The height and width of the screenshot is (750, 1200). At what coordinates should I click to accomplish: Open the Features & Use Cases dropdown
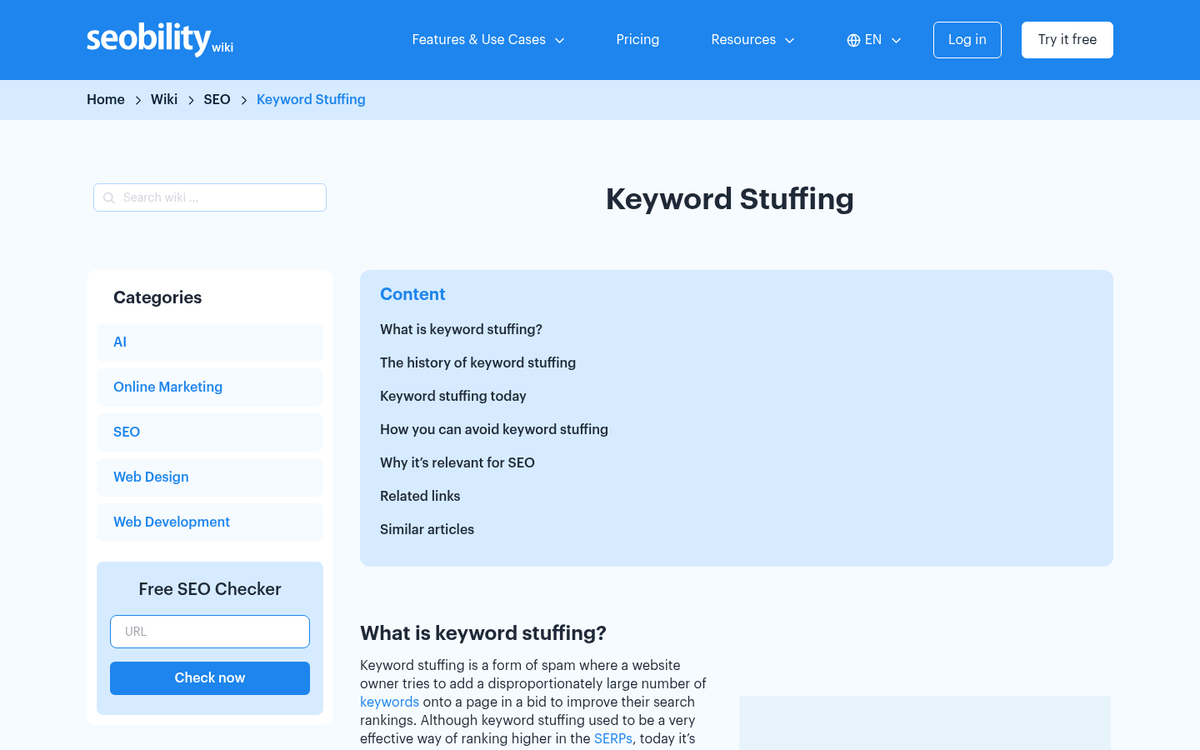pyautogui.click(x=488, y=40)
